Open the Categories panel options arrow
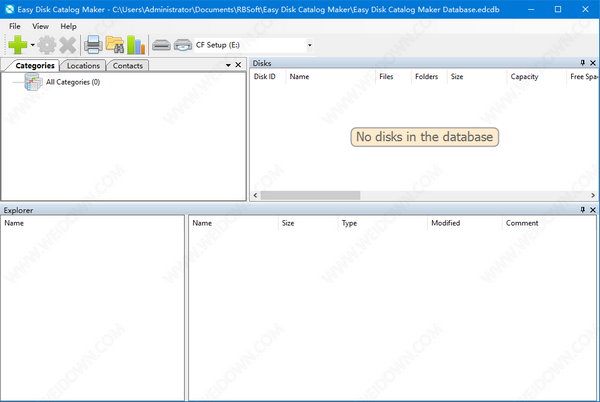This screenshot has height=402, width=600. pos(228,65)
